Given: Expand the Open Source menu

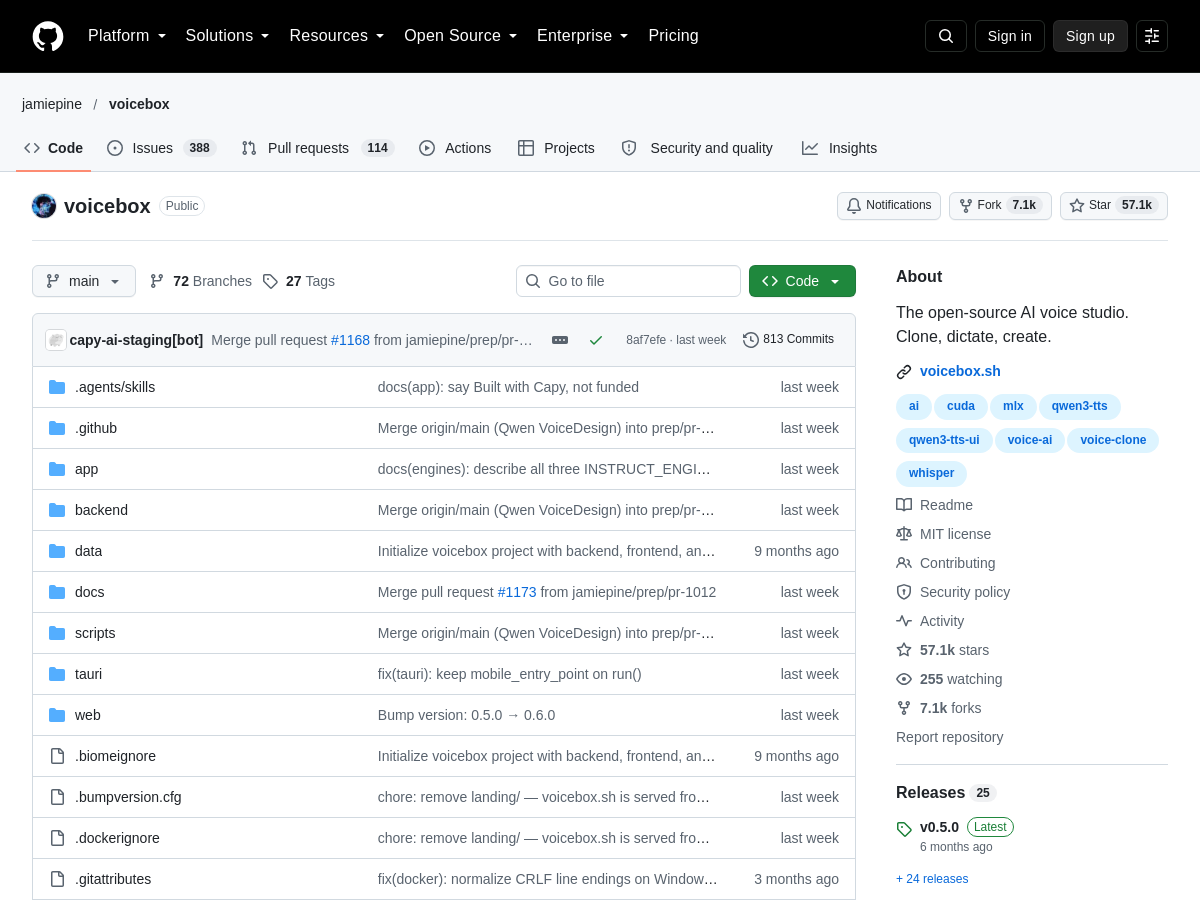Looking at the screenshot, I should click(461, 36).
